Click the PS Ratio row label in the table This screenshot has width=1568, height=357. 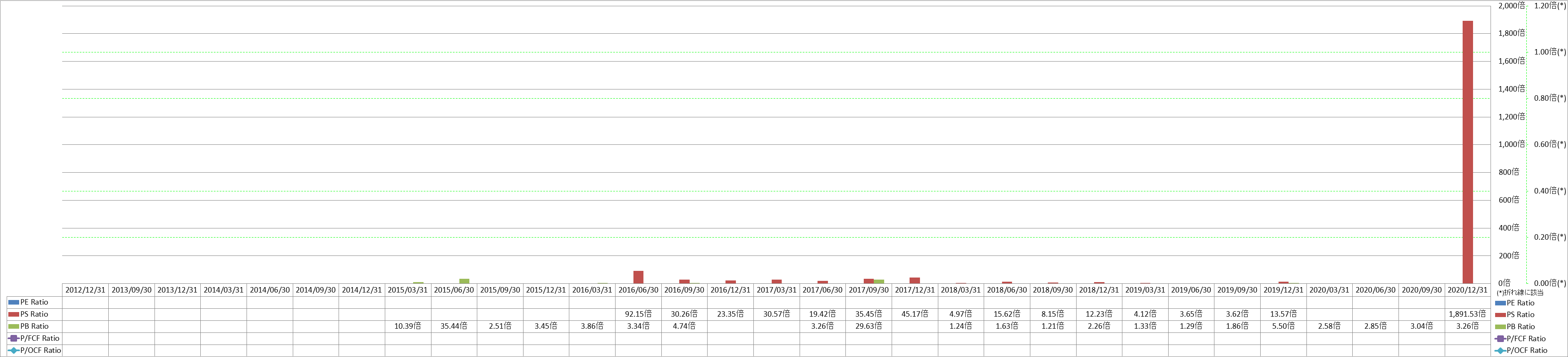(34, 315)
